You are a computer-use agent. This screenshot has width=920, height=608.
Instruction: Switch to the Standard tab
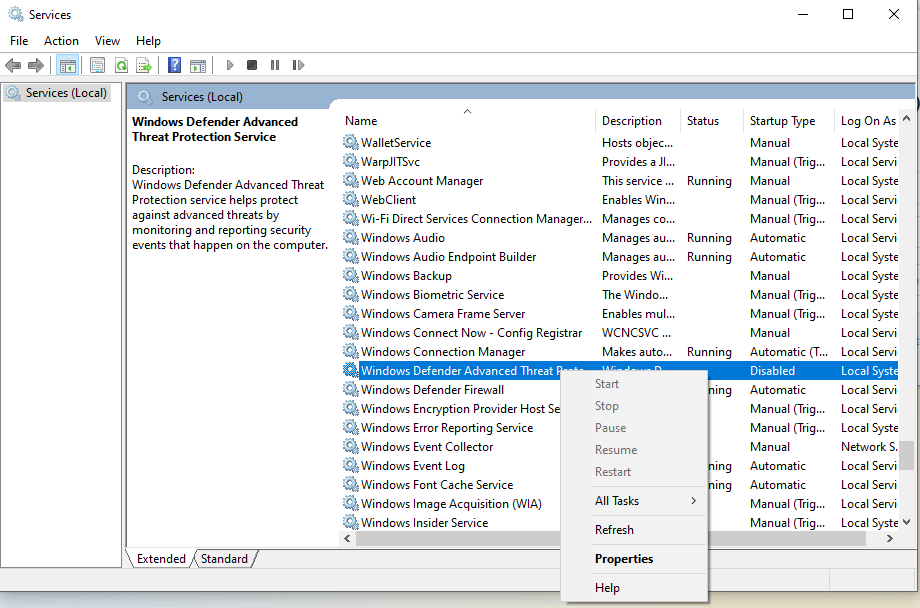tap(224, 559)
